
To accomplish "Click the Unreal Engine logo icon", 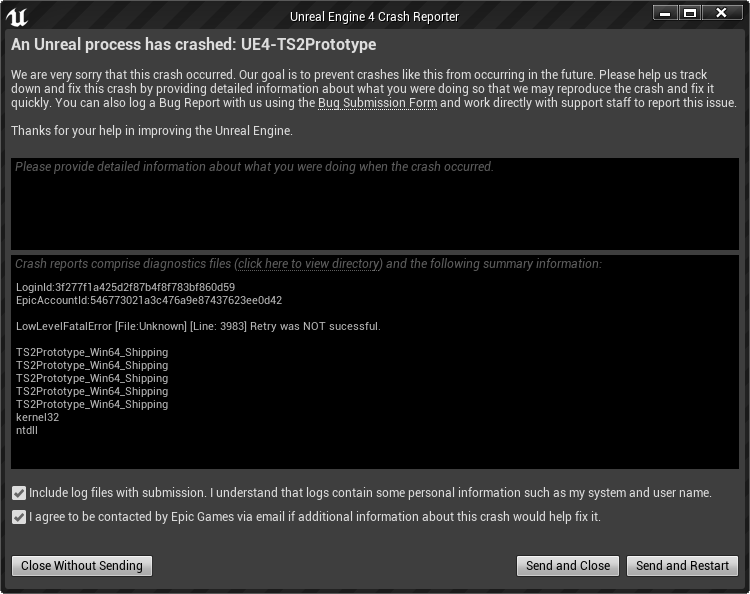I will click(16, 17).
